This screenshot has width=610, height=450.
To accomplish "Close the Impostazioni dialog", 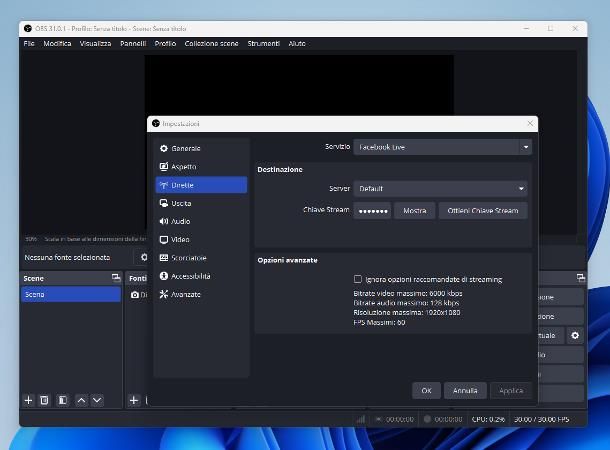I will 530,123.
